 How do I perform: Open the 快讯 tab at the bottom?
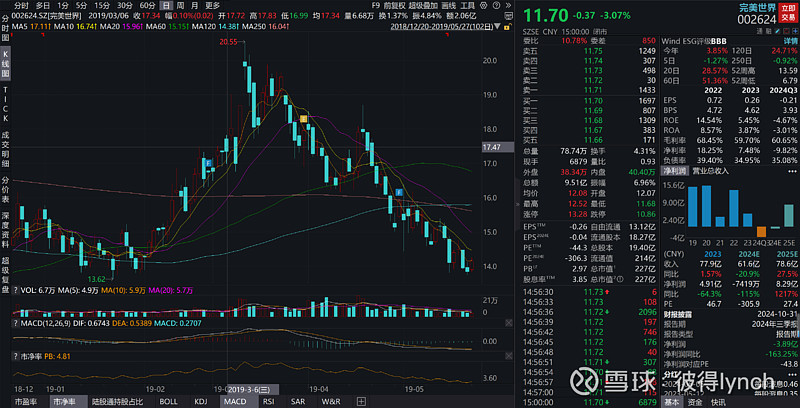[x=717, y=402]
